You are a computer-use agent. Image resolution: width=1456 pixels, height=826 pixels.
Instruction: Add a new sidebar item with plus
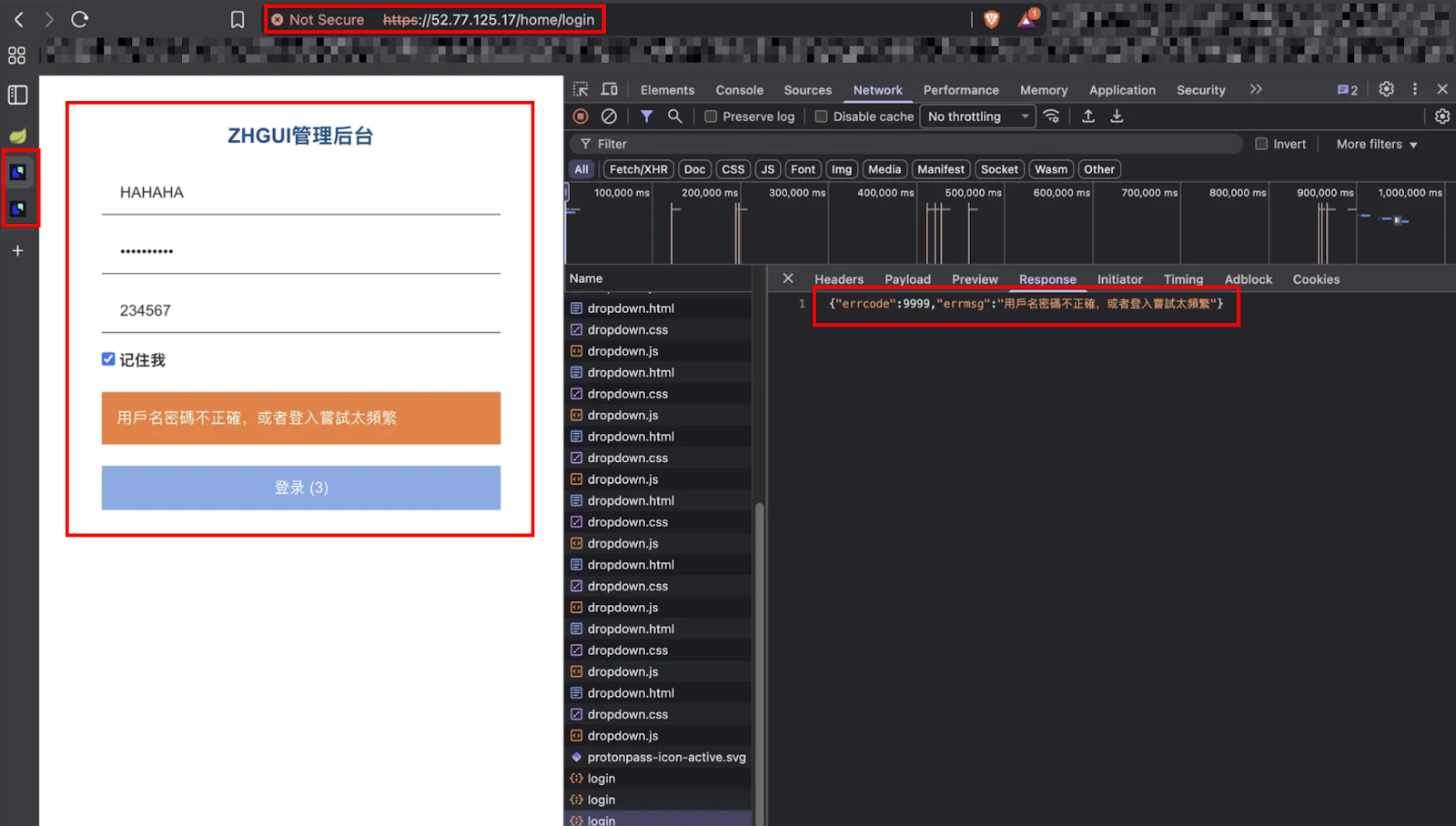click(x=17, y=250)
